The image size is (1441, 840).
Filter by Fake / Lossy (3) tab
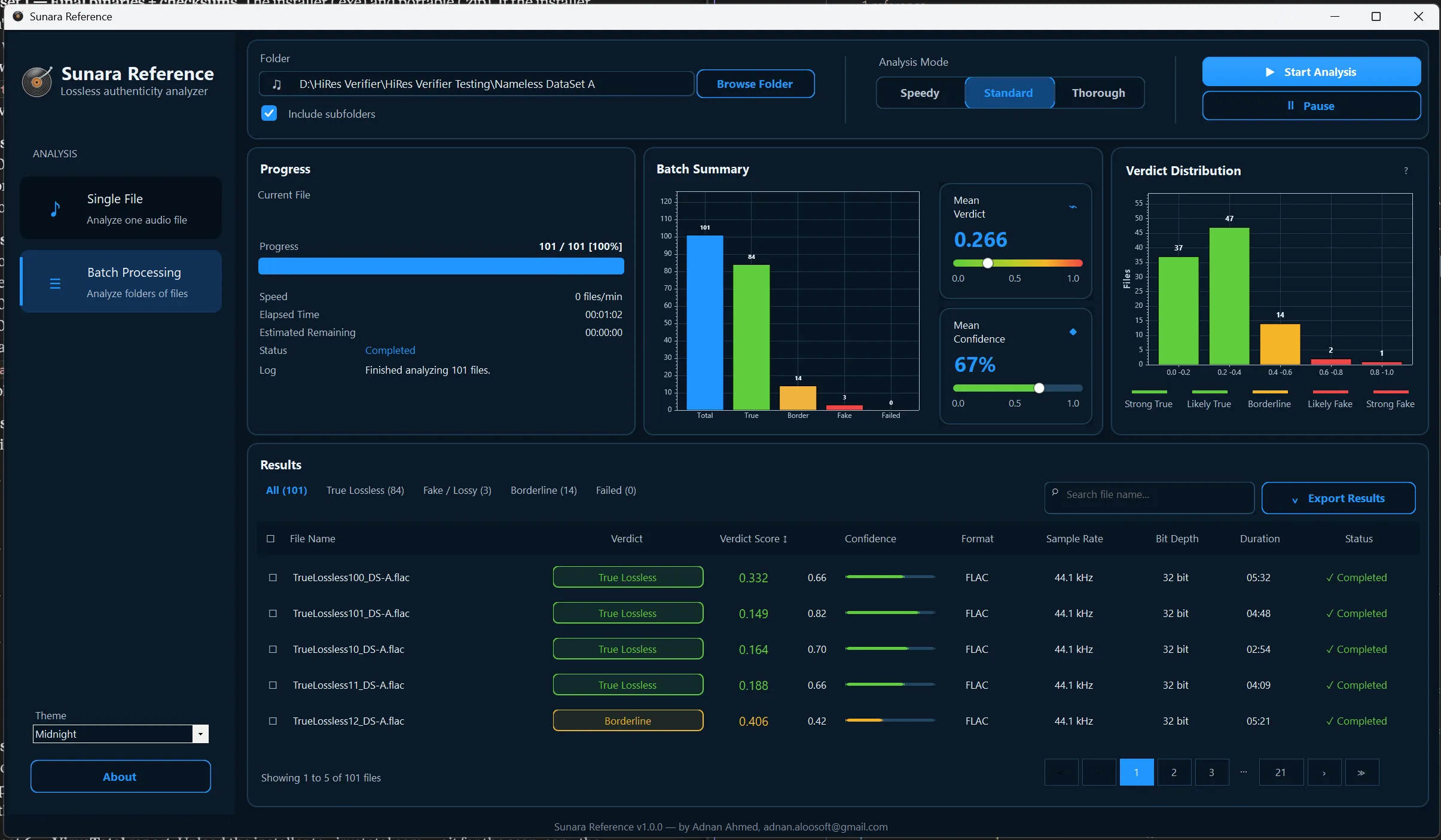(x=457, y=490)
